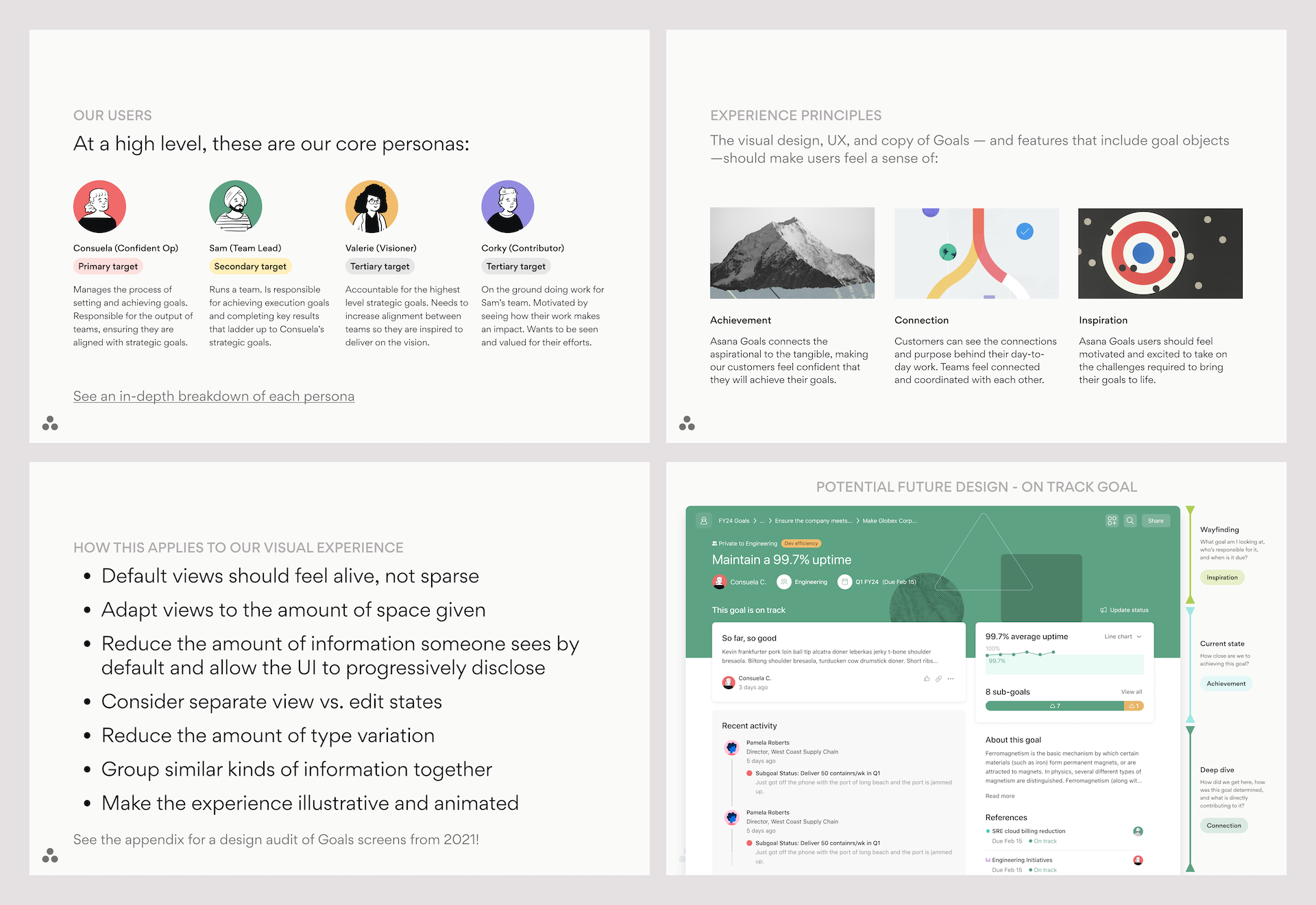Open SRE cloud billing reduction reference

tap(1028, 831)
